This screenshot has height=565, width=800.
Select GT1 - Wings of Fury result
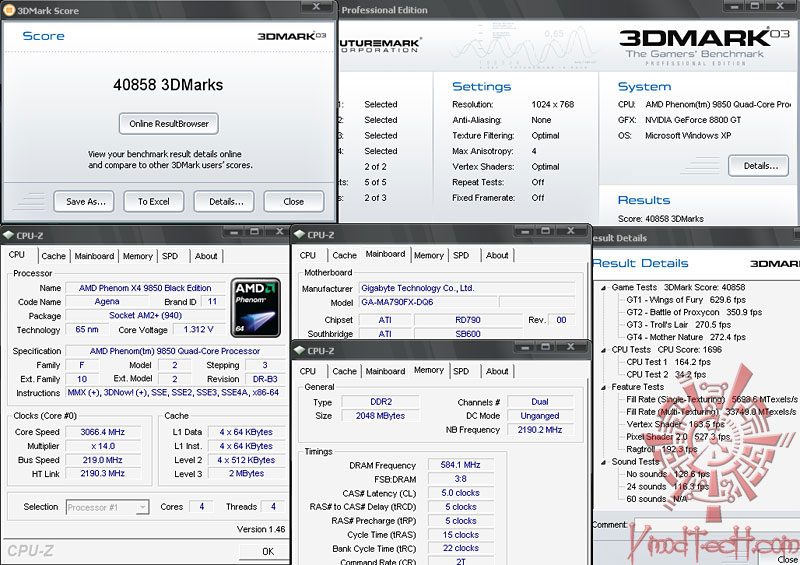tap(686, 300)
